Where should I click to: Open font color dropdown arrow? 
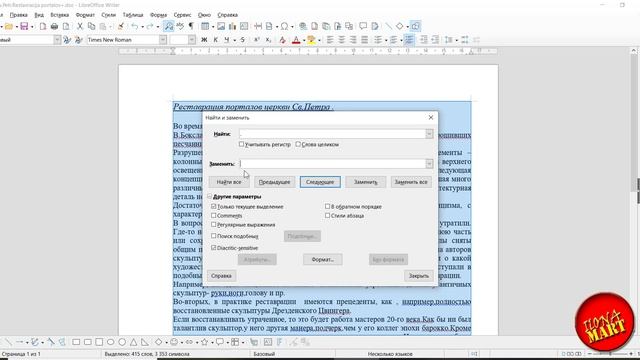[304, 40]
